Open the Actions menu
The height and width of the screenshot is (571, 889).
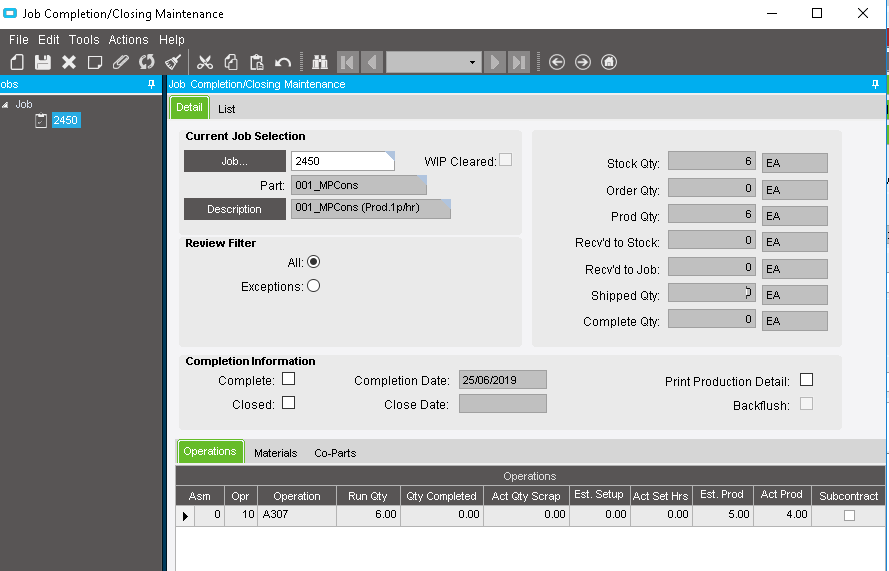click(x=128, y=40)
